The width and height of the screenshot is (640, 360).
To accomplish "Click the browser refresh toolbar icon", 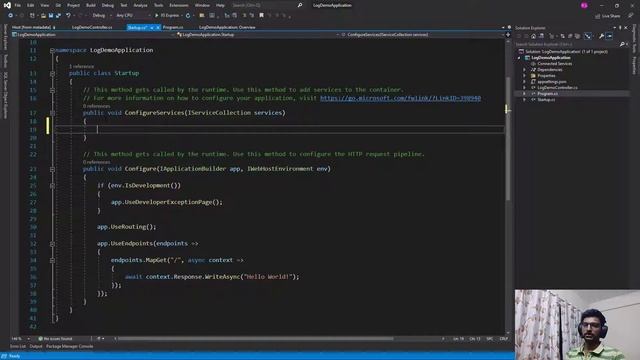I will [188, 16].
